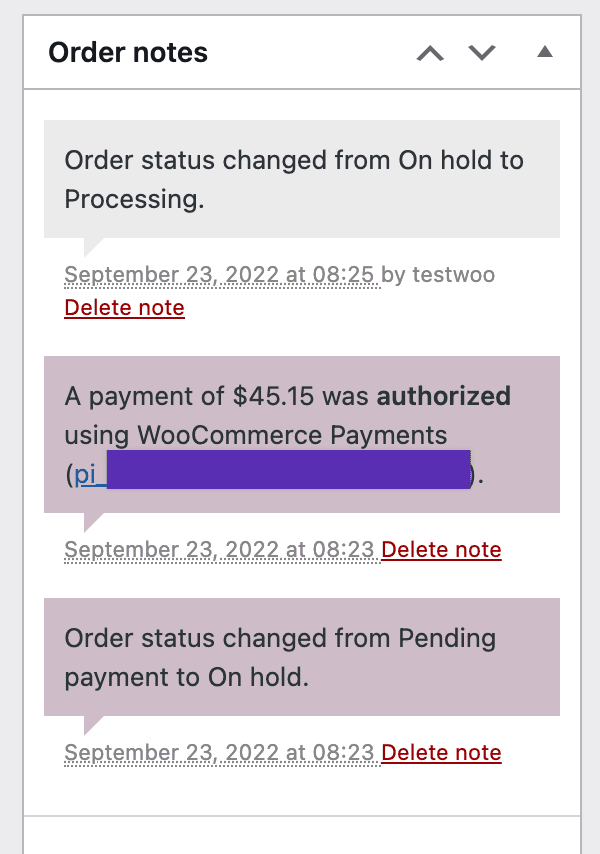Click the by testwoo author text
Image resolution: width=600 pixels, height=854 pixels.
(440, 274)
